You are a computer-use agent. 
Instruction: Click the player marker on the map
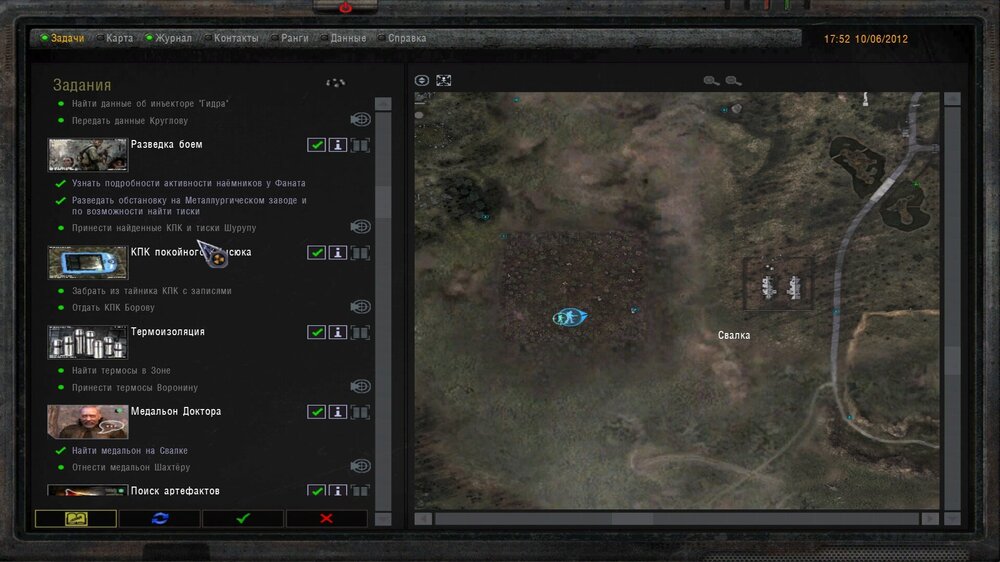570,317
